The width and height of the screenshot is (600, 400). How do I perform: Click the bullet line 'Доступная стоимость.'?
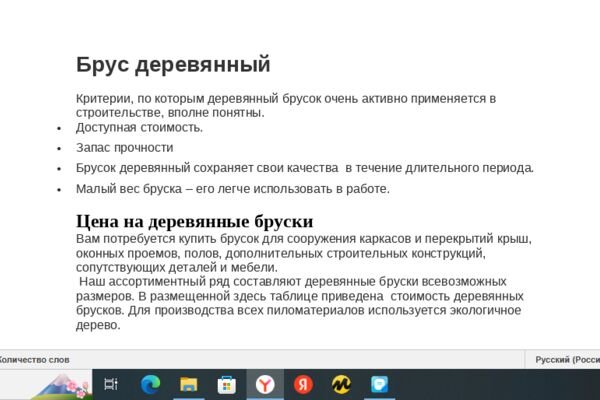(x=139, y=127)
